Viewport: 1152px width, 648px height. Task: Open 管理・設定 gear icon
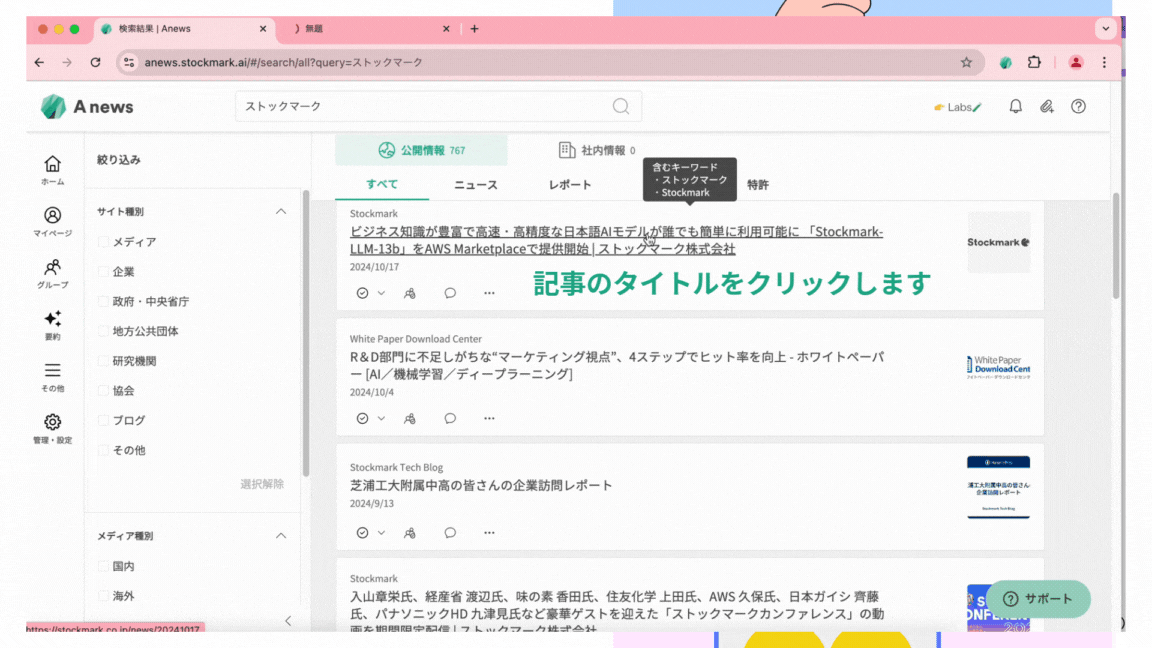[x=53, y=424]
